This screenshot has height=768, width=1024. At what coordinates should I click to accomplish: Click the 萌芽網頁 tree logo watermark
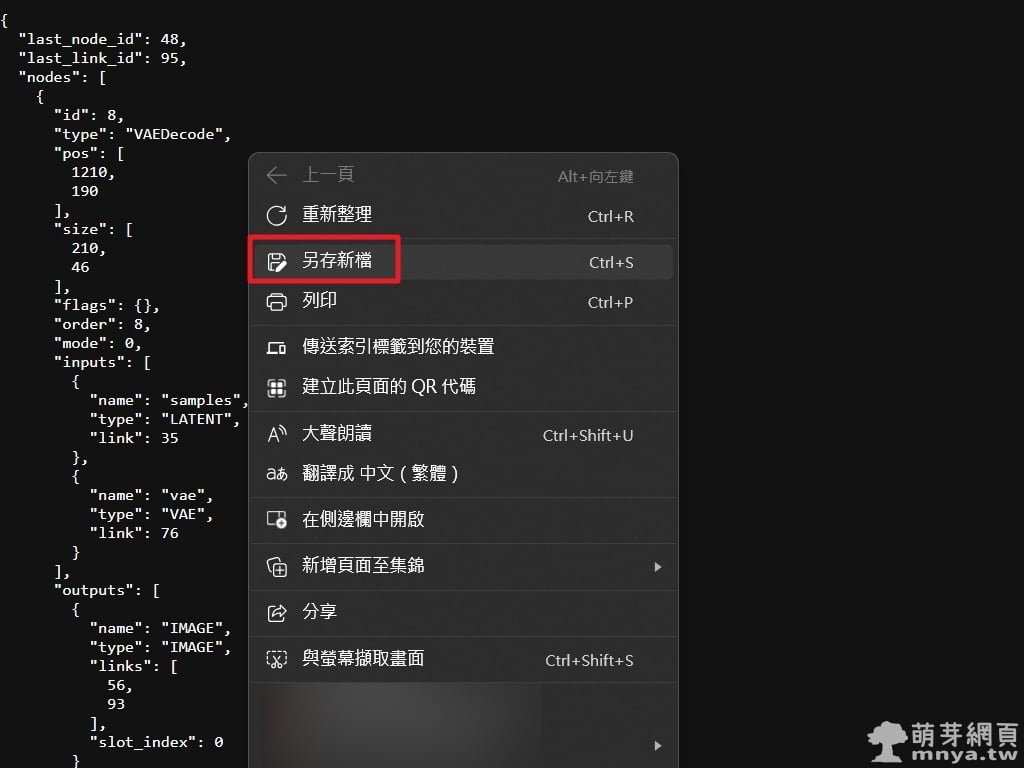coord(887,742)
